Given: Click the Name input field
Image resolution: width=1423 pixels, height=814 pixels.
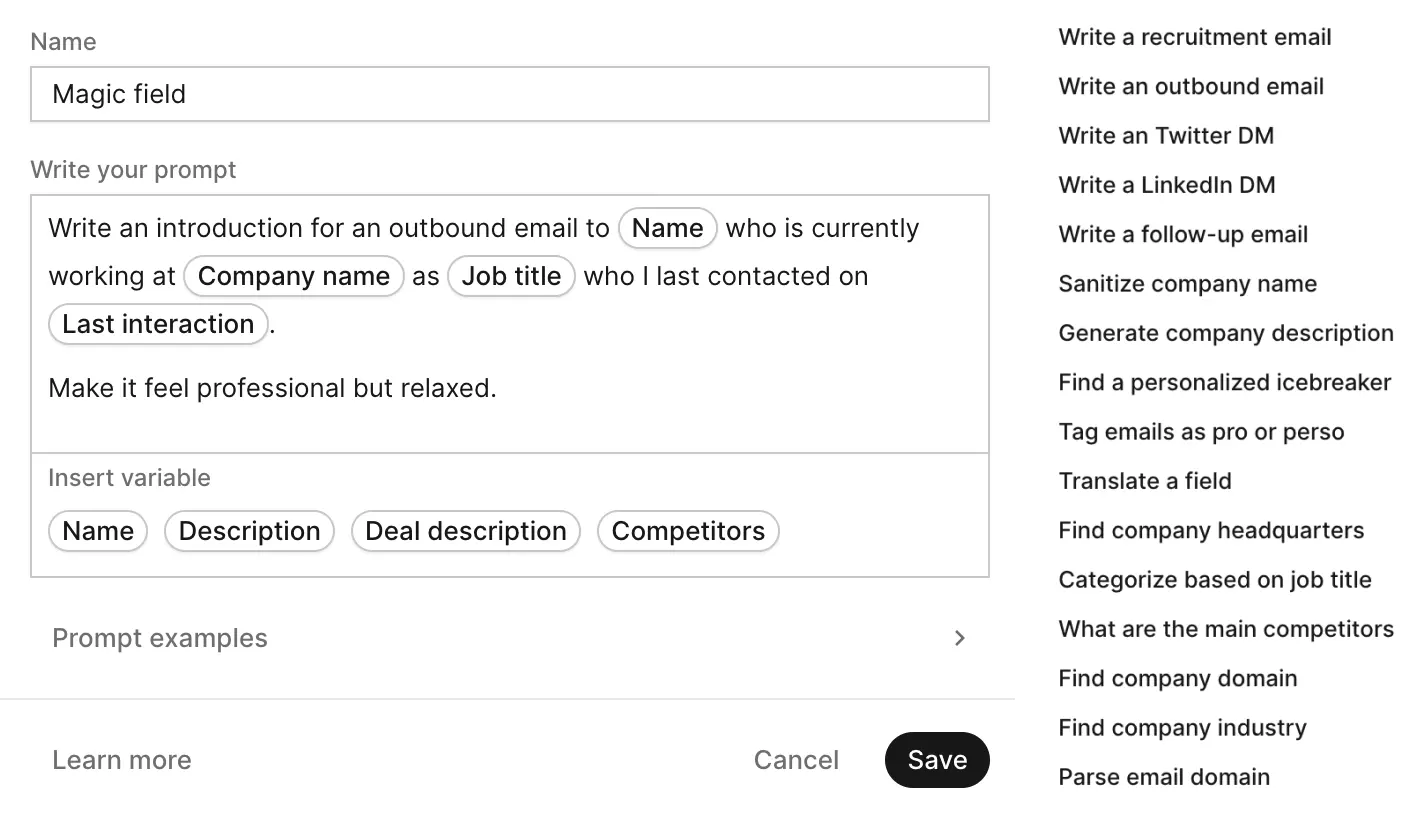Looking at the screenshot, I should point(509,94).
